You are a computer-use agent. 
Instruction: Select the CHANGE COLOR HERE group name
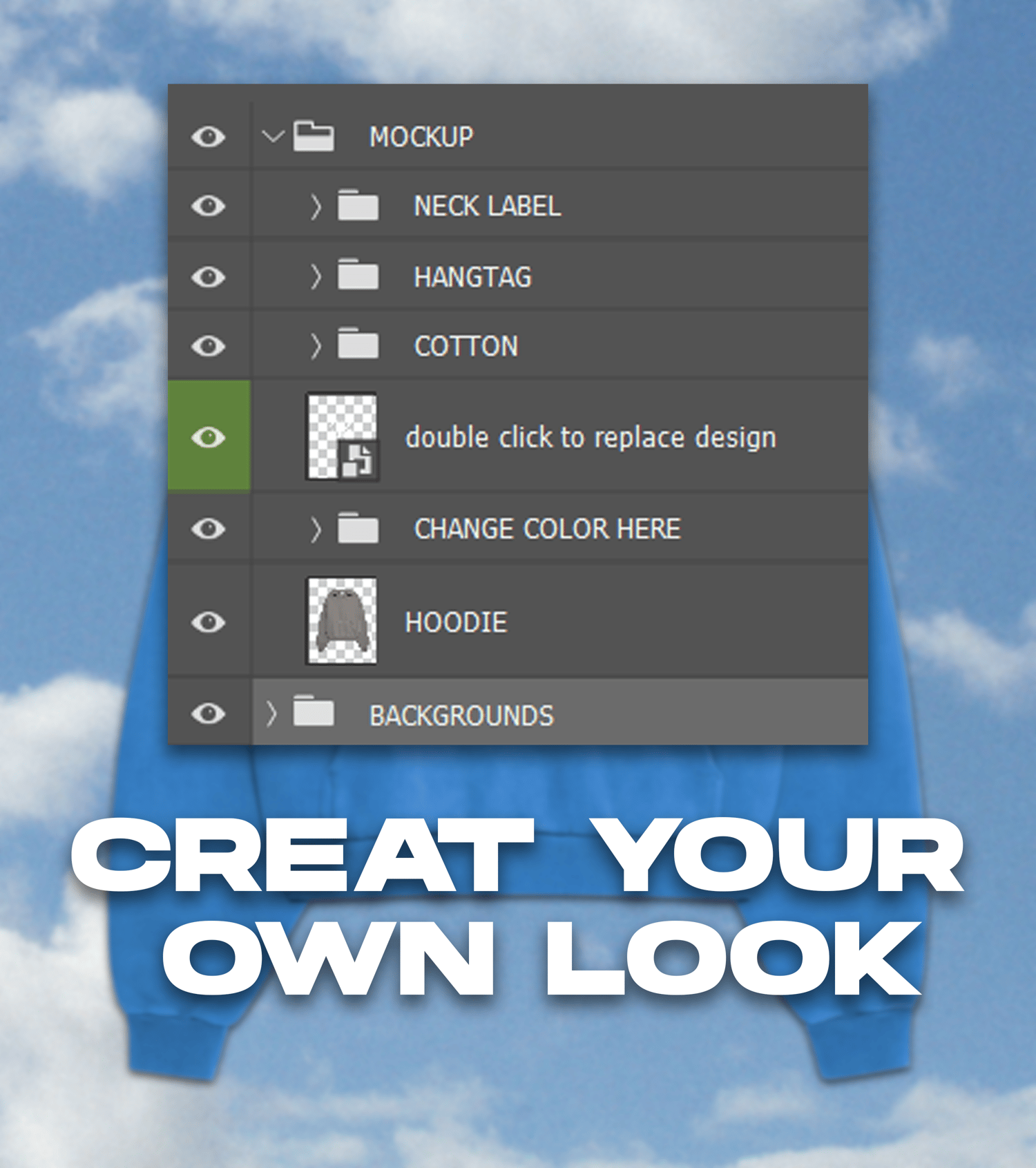pyautogui.click(x=547, y=529)
